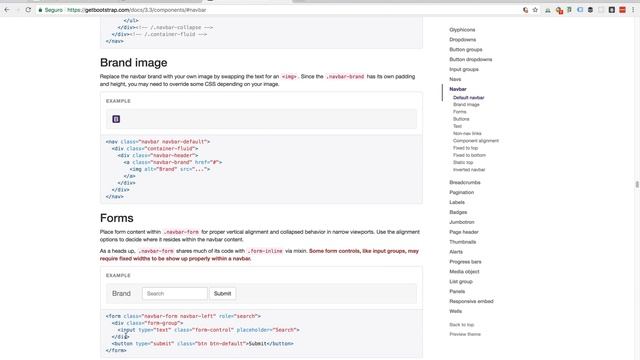This screenshot has width=640, height=360.
Task: Open Labels in sidebar
Action: pos(457,202)
